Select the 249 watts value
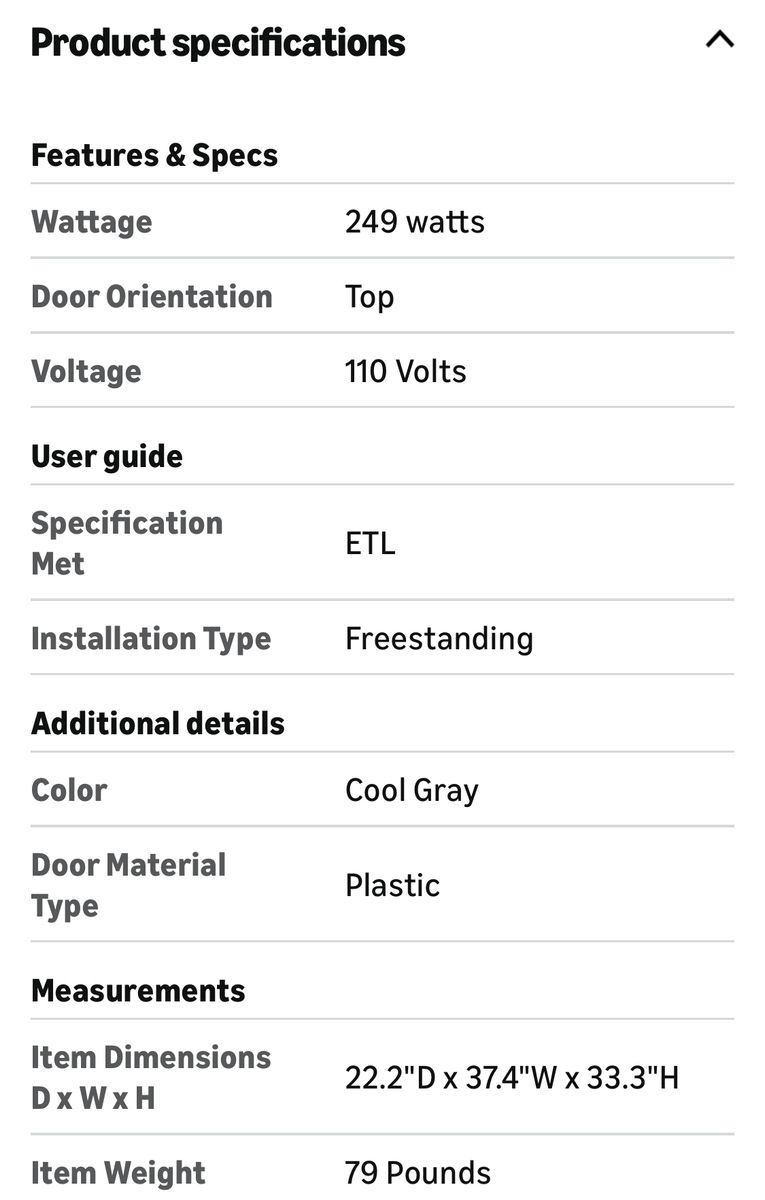 coord(414,221)
